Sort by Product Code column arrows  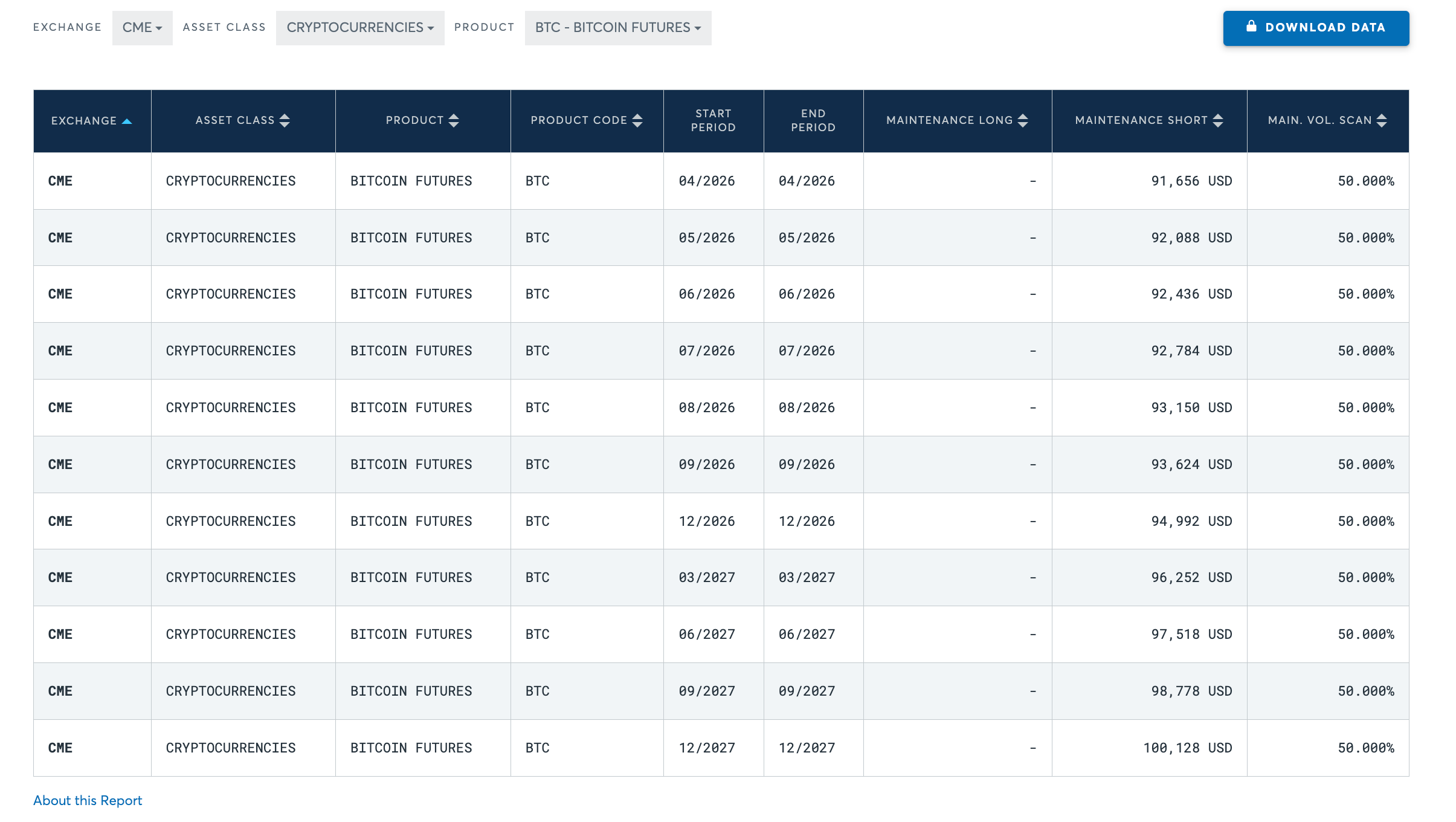point(637,120)
